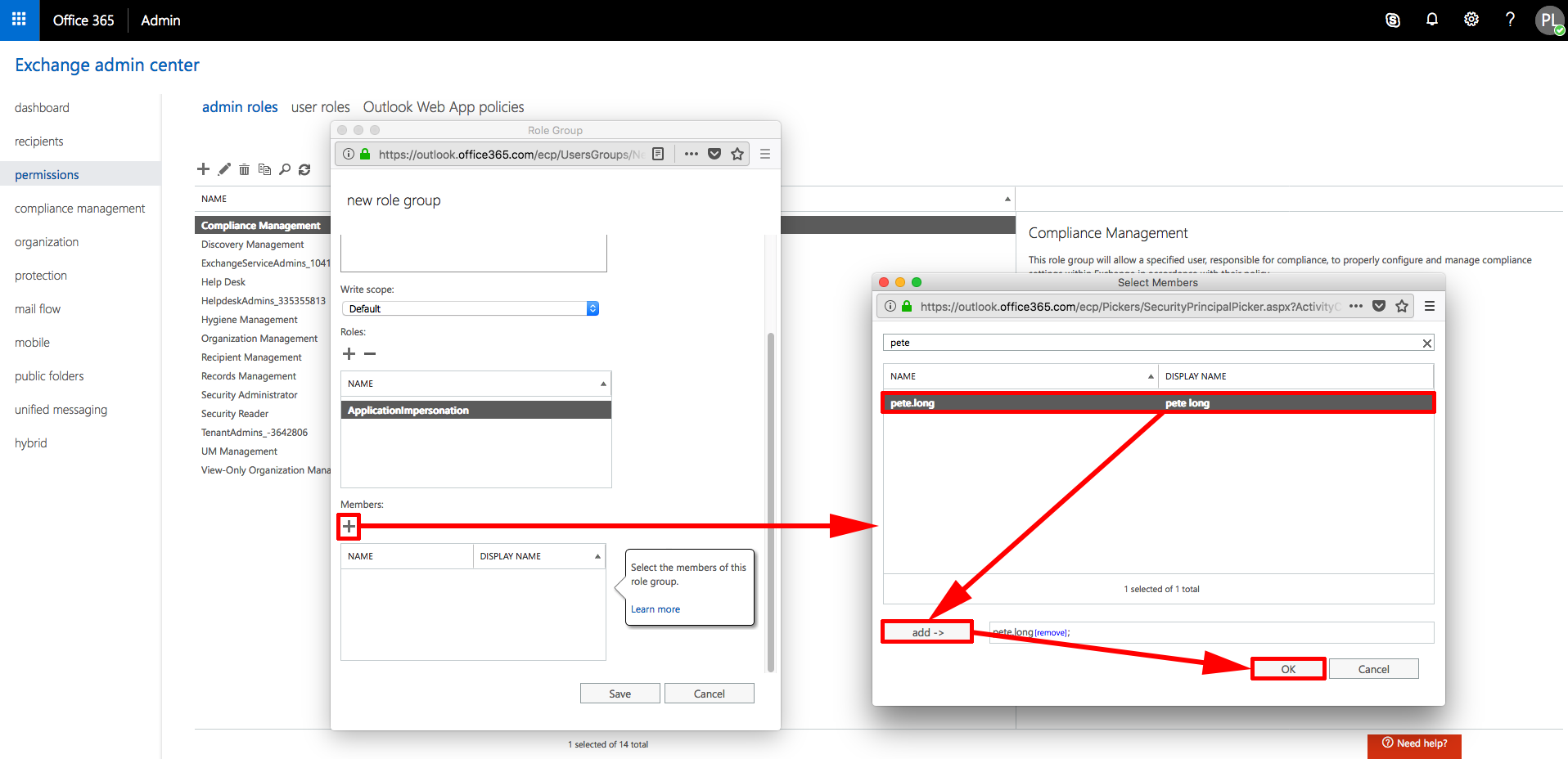The width and height of the screenshot is (1568, 759).
Task: Open mail flow in left navigation
Action: tap(38, 309)
